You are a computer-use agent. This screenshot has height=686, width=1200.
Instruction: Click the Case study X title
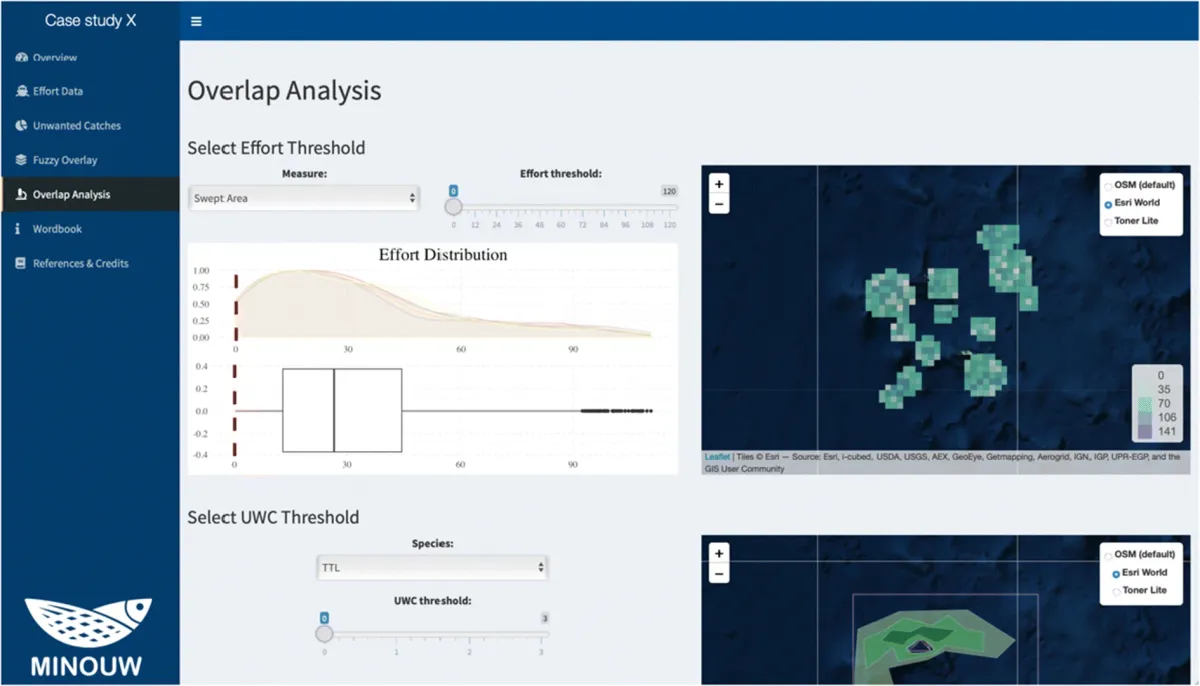[x=90, y=20]
